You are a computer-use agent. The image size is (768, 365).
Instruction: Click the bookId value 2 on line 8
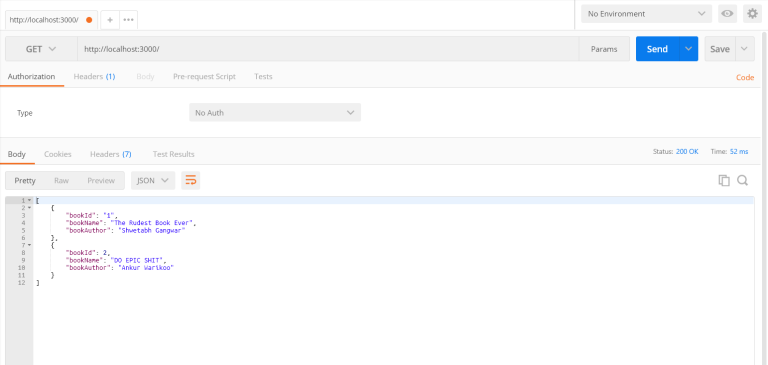[x=105, y=253]
